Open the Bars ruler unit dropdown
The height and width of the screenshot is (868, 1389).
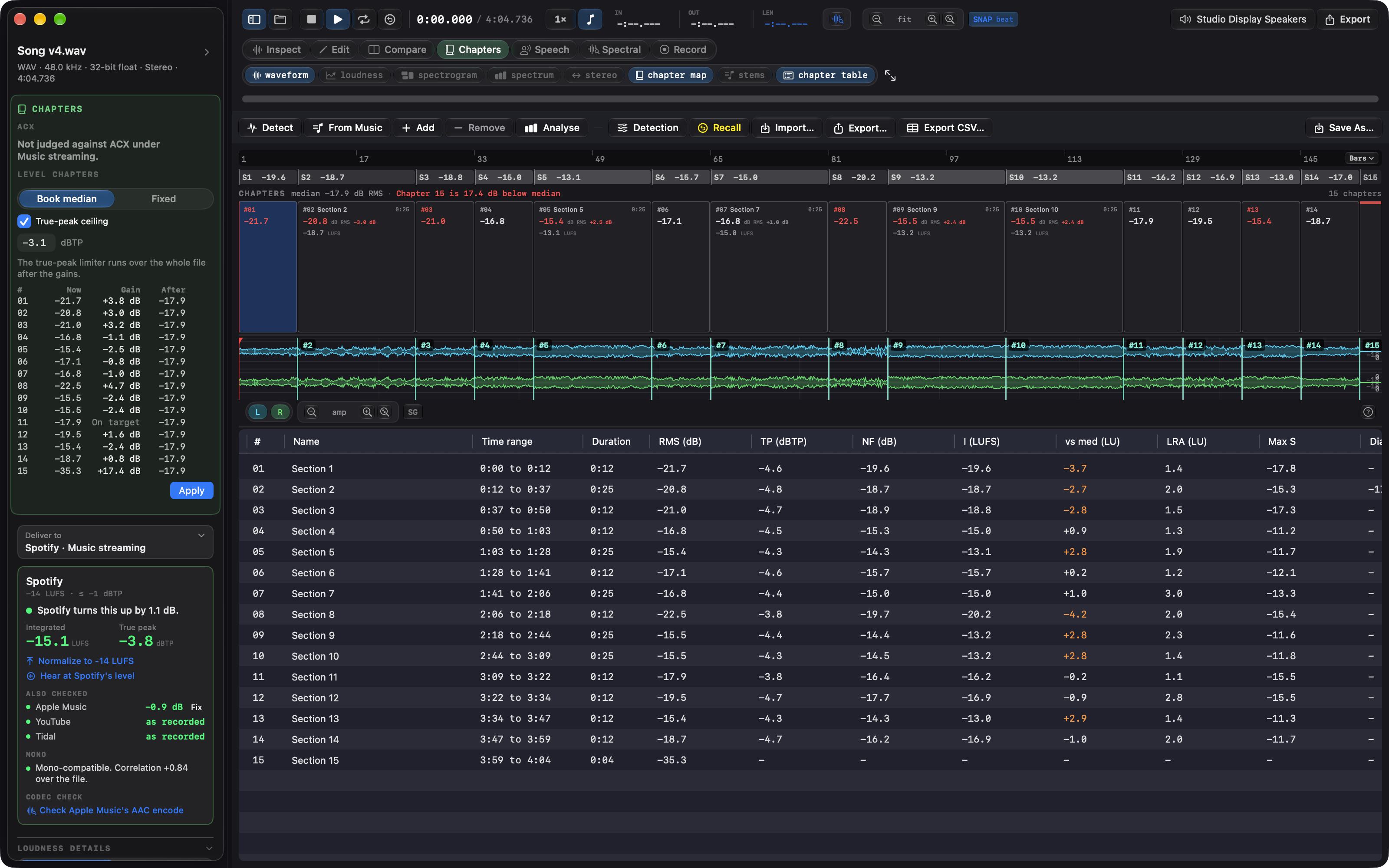1362,158
